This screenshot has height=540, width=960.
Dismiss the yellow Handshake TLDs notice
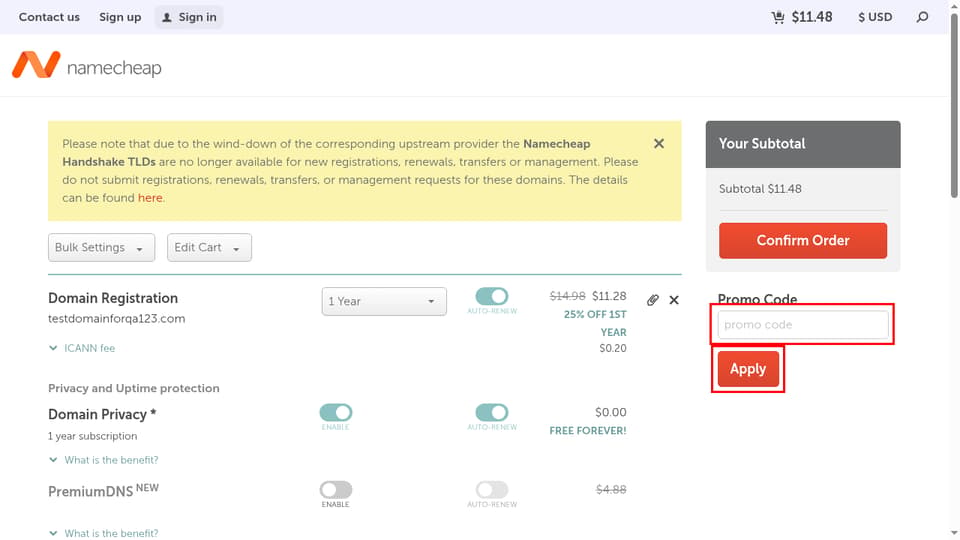pos(659,143)
